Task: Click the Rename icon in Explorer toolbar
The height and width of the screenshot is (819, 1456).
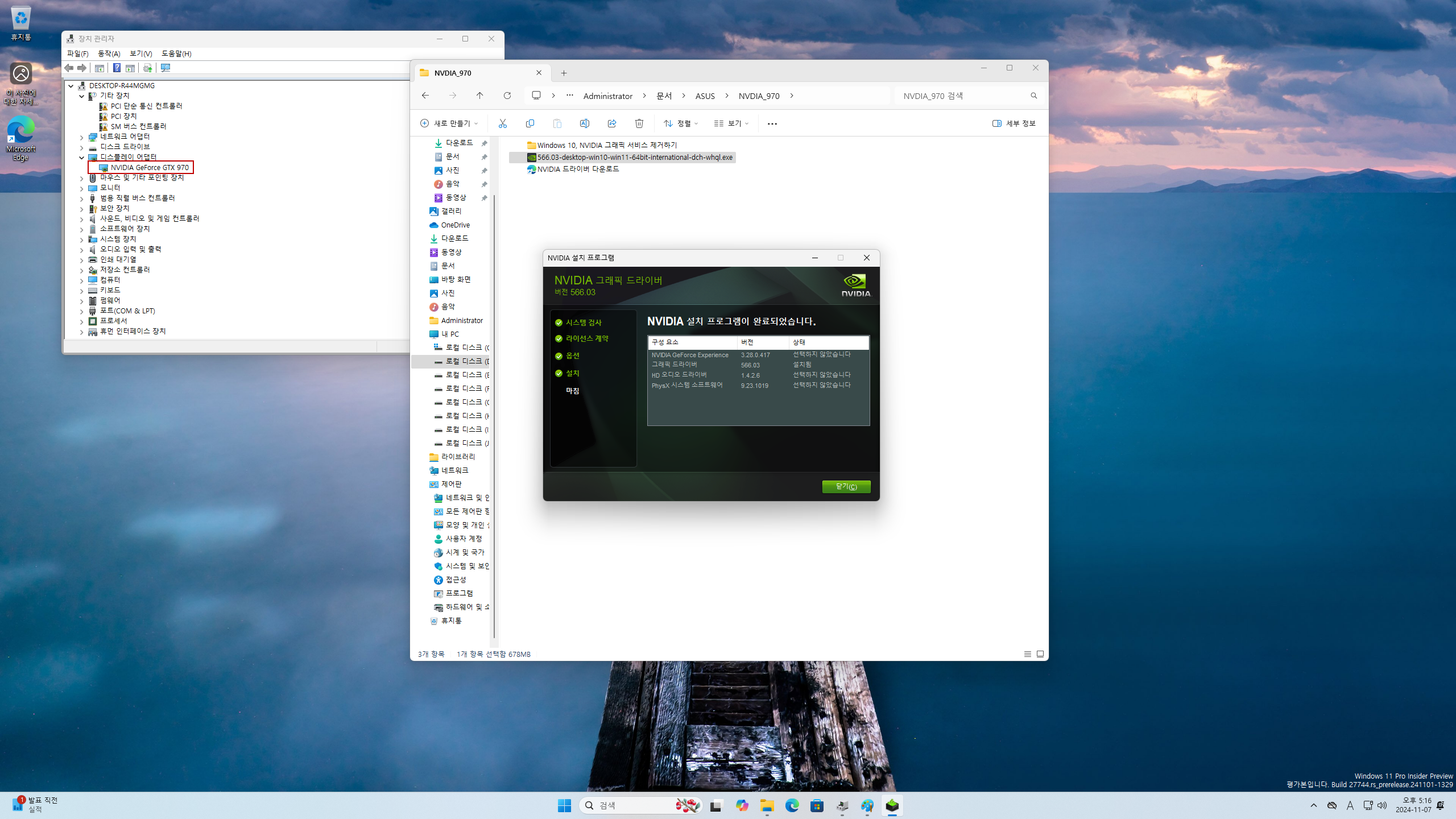Action: [584, 123]
